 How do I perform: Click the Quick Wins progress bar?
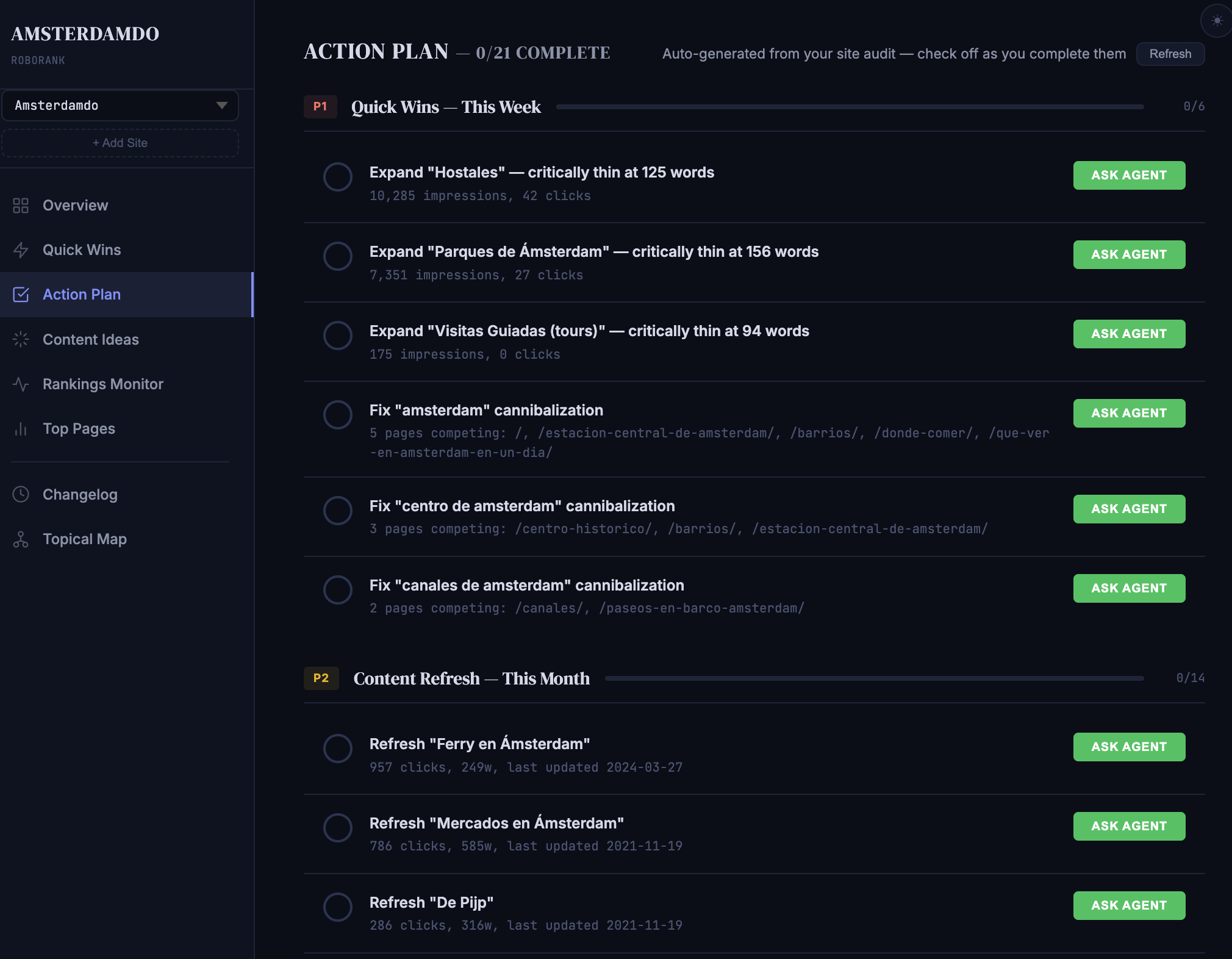[850, 107]
